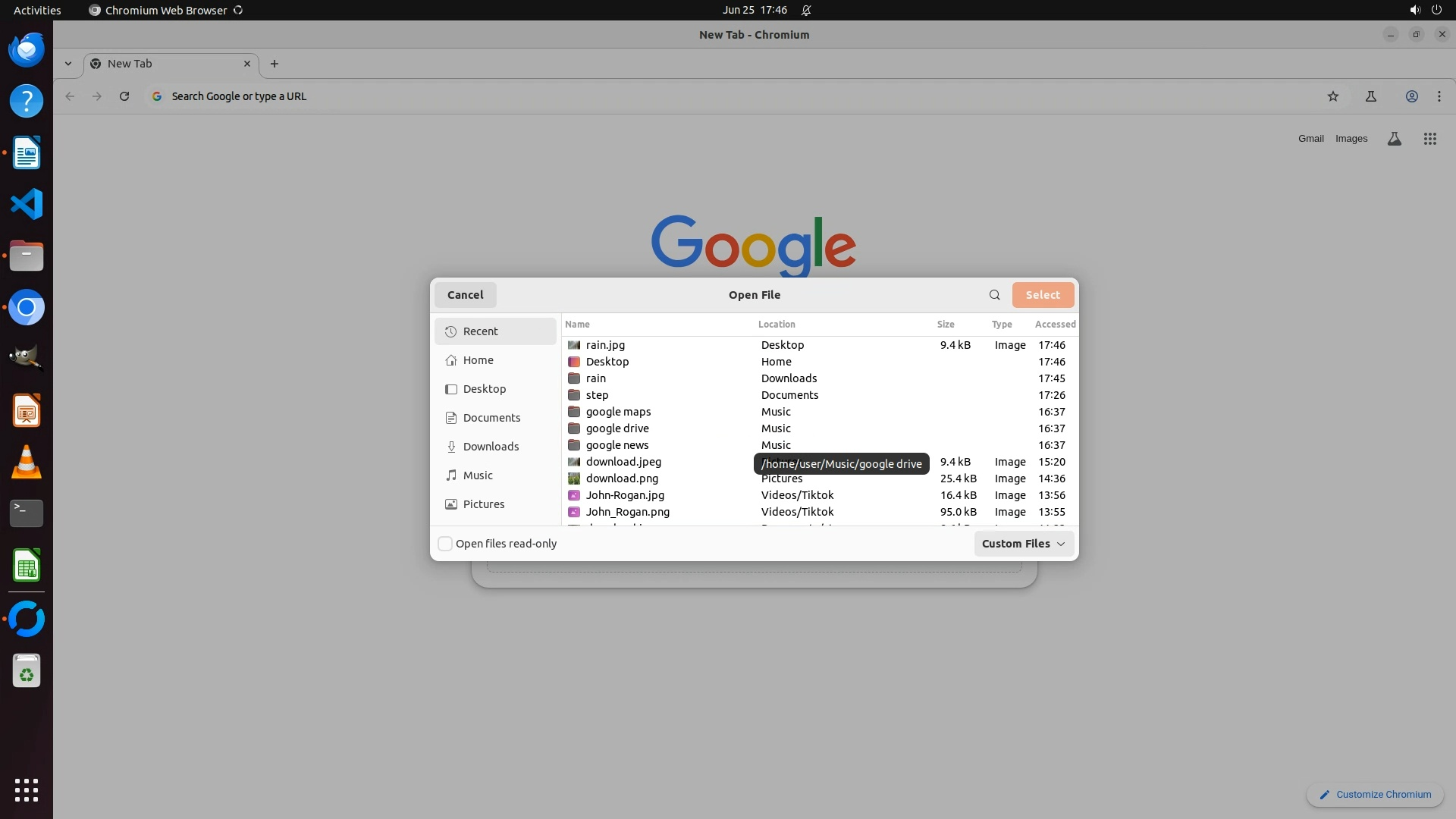Sort list by Size column header
Image resolution: width=1456 pixels, height=819 pixels.
[945, 325]
